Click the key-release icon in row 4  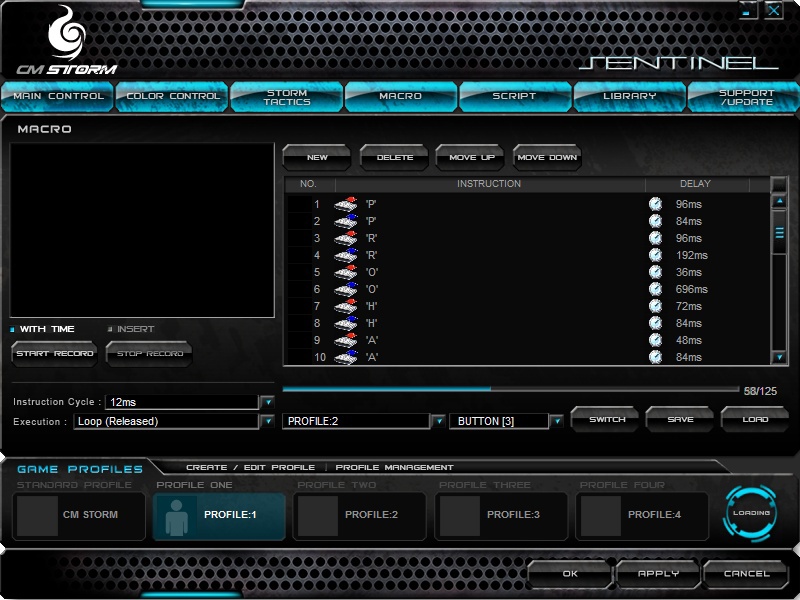(x=345, y=255)
